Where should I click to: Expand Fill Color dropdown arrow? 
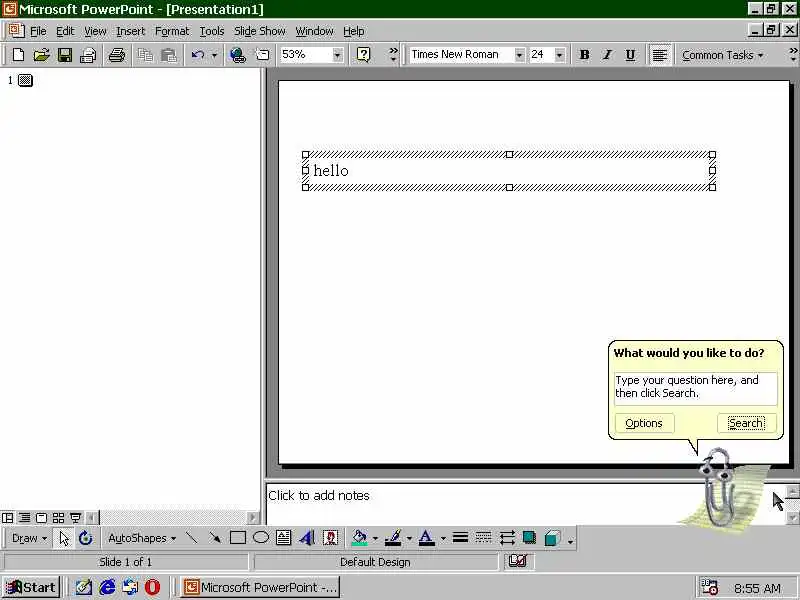pos(376,538)
